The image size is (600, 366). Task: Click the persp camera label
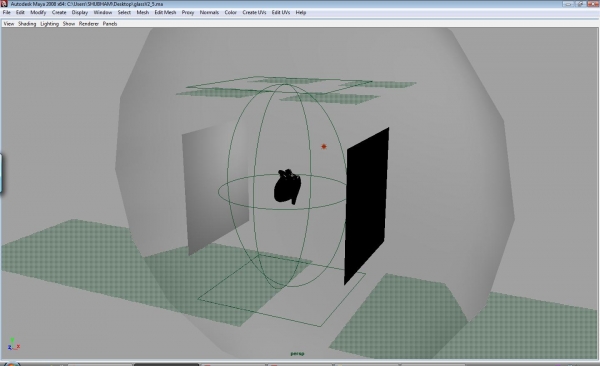[297, 353]
